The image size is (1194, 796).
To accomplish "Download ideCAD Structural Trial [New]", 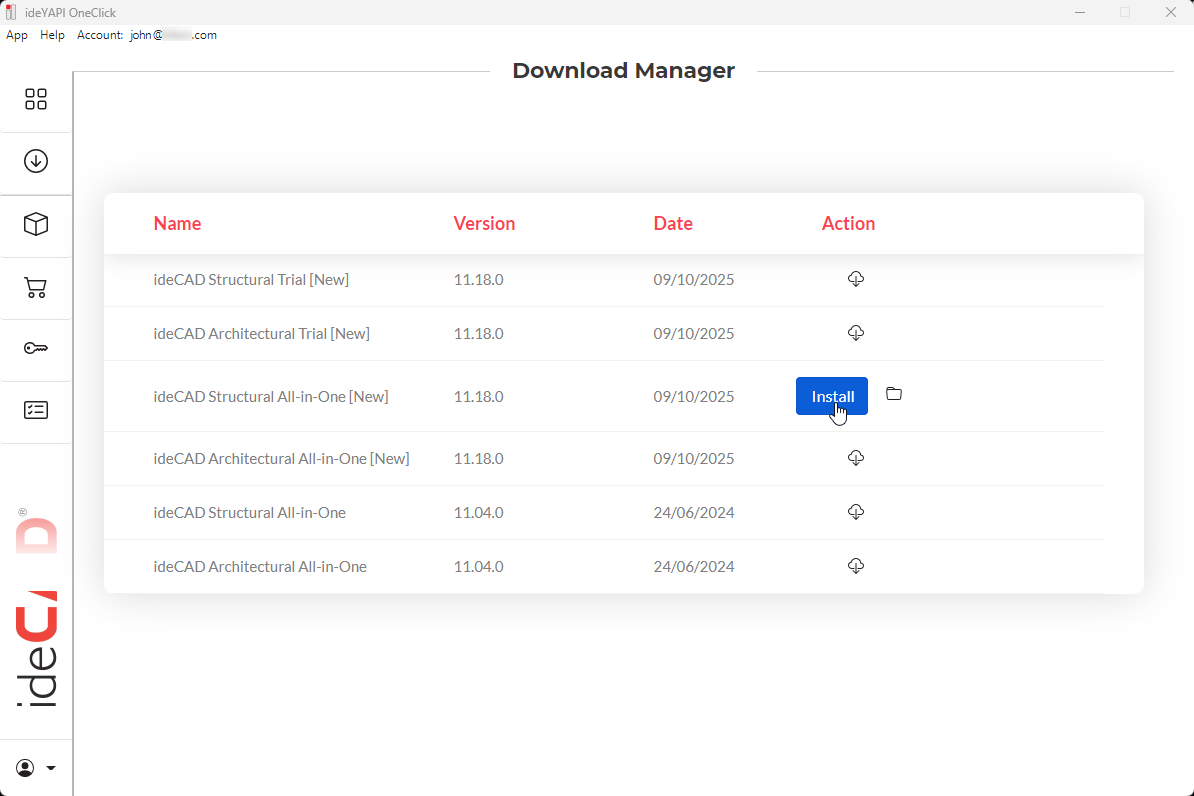I will [x=855, y=279].
